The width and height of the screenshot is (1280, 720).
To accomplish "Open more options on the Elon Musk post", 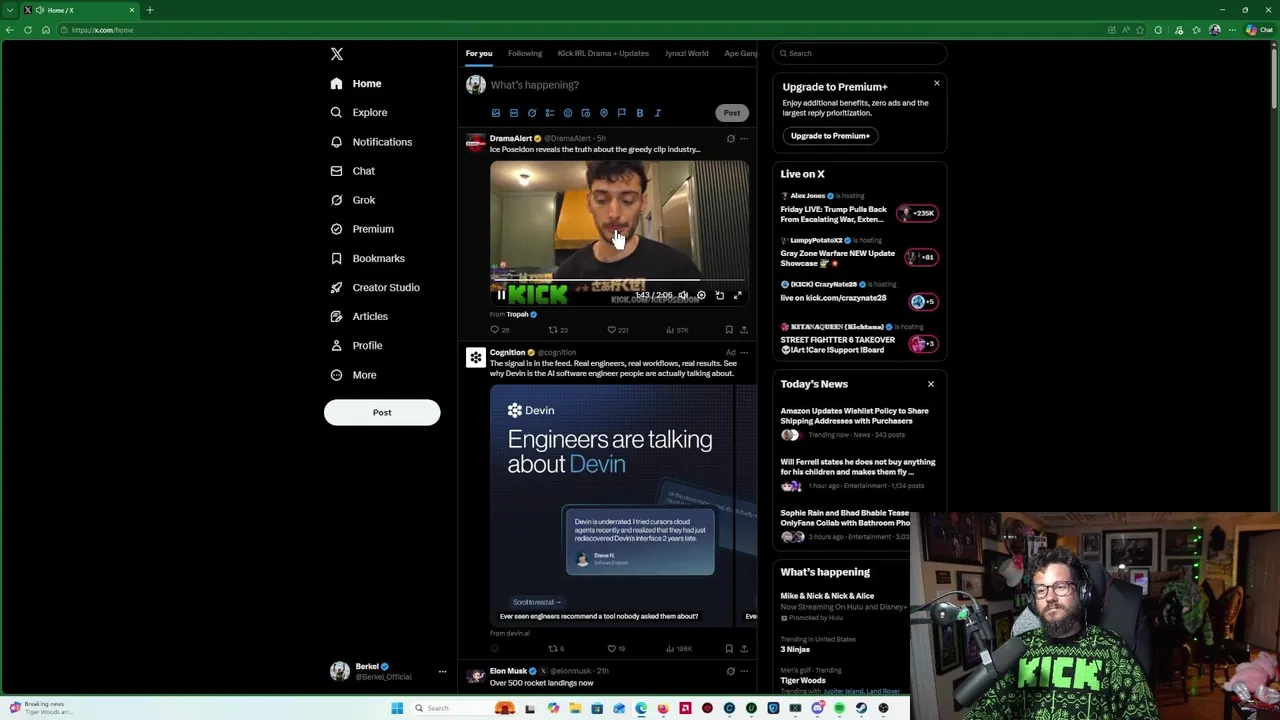I will click(x=743, y=671).
